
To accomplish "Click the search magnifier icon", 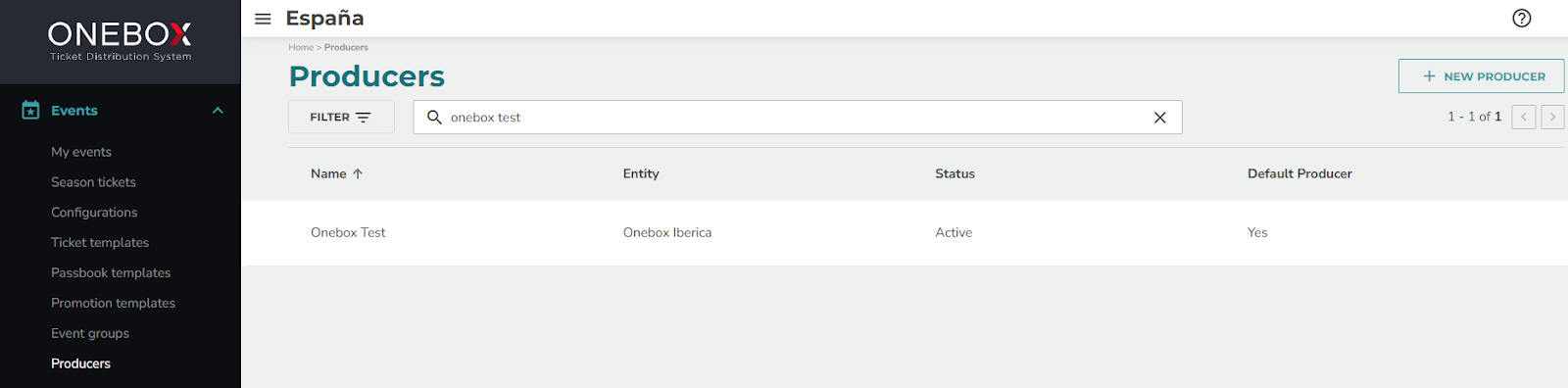I will (x=434, y=117).
